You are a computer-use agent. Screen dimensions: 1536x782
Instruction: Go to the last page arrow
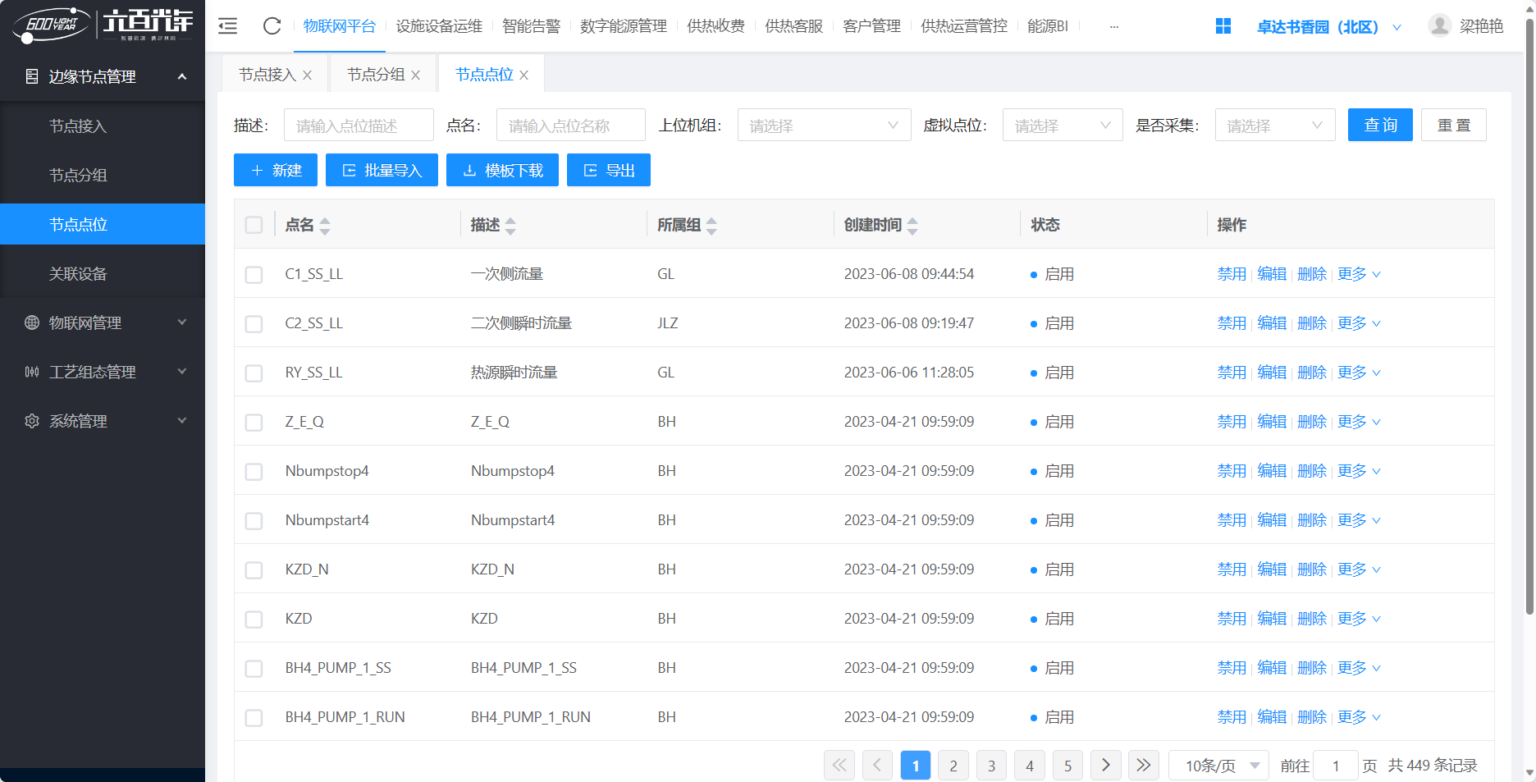(1143, 766)
